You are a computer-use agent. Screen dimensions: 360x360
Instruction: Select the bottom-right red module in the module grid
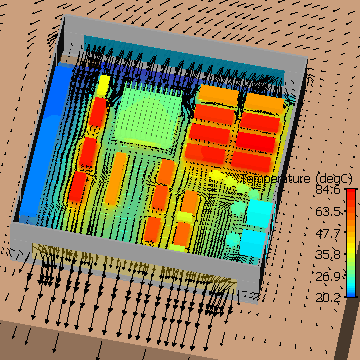click(251, 162)
